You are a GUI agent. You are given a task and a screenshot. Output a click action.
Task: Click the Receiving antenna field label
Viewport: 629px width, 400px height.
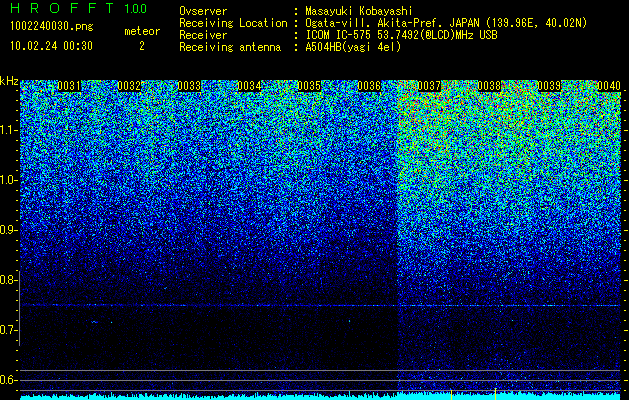(230, 47)
